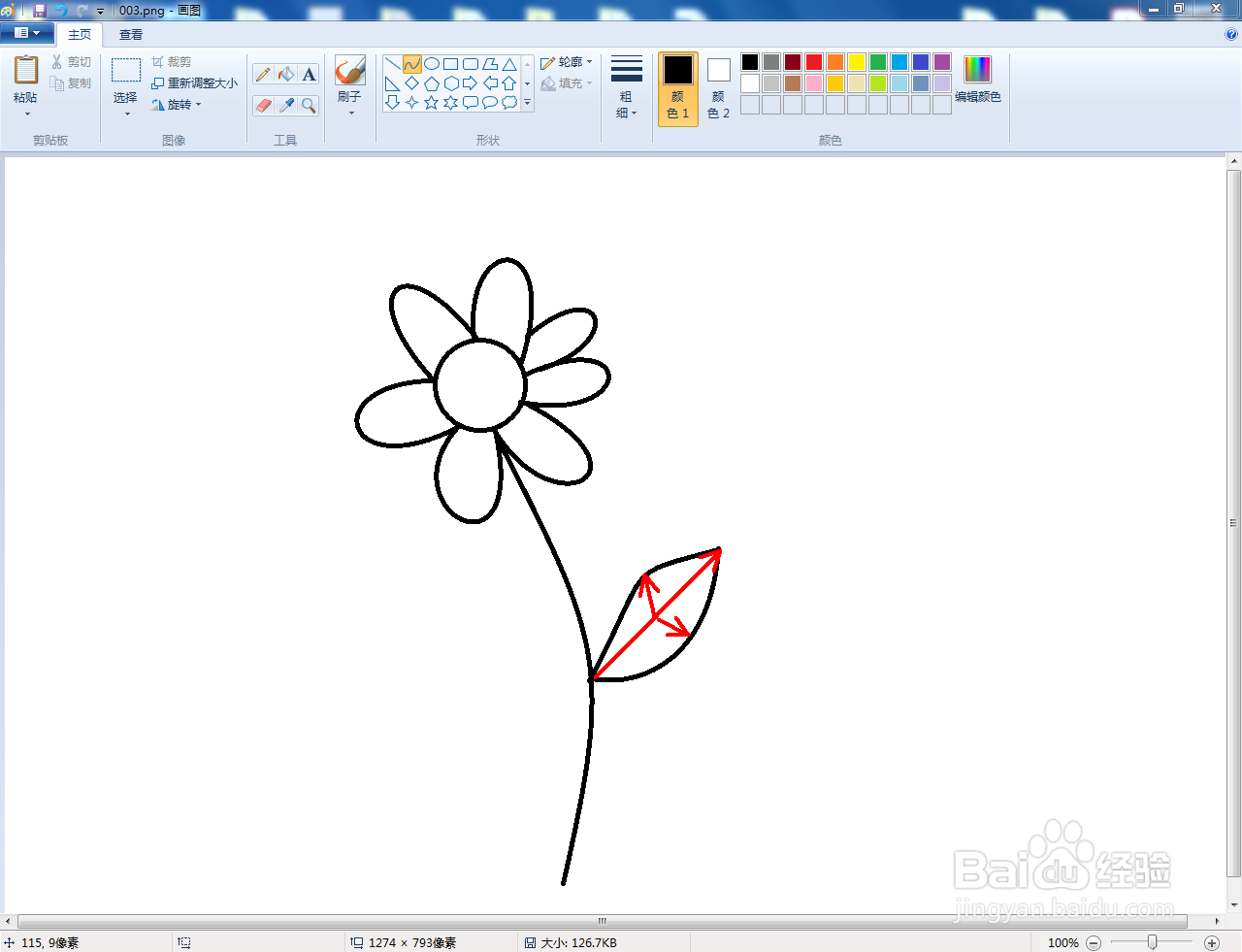Viewport: 1242px width, 952px height.
Task: Choose the Rectangle shape
Action: pos(451,64)
